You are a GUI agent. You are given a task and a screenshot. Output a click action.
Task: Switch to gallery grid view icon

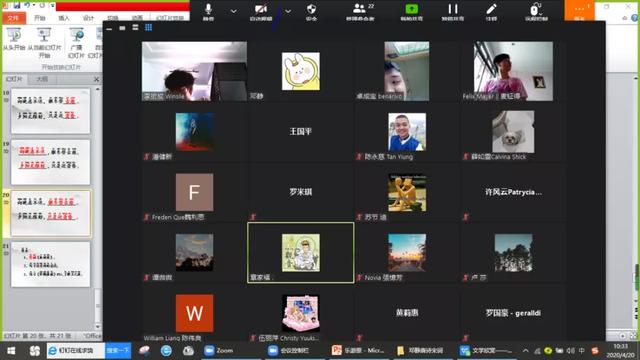click(x=149, y=27)
